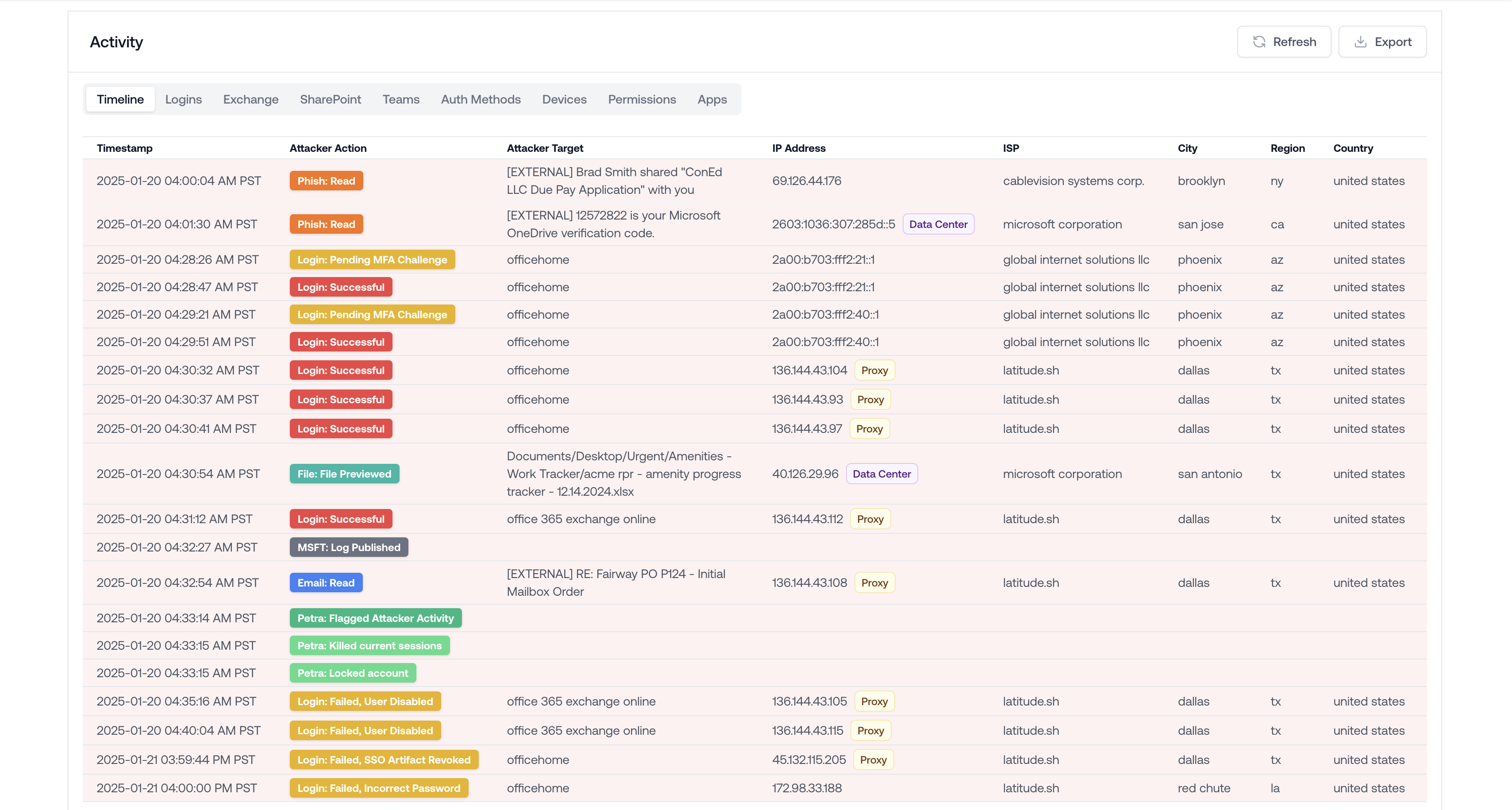The image size is (1512, 810).
Task: Click the Refresh icon button
Action: 1259,42
